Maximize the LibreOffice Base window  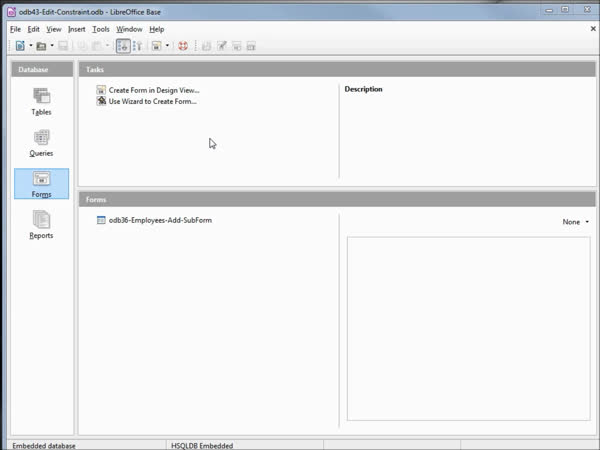point(565,10)
